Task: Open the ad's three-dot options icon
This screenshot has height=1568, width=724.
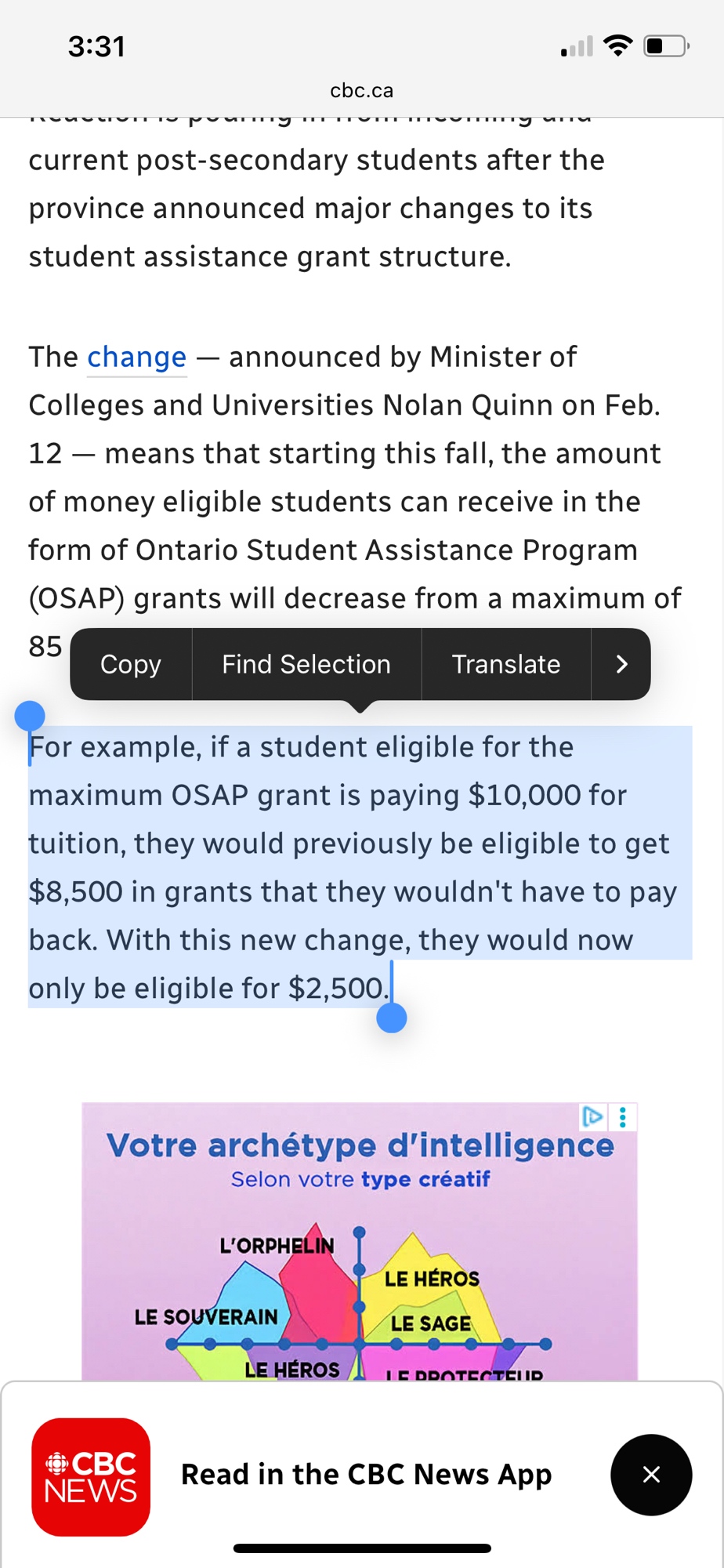Action: (x=623, y=1116)
